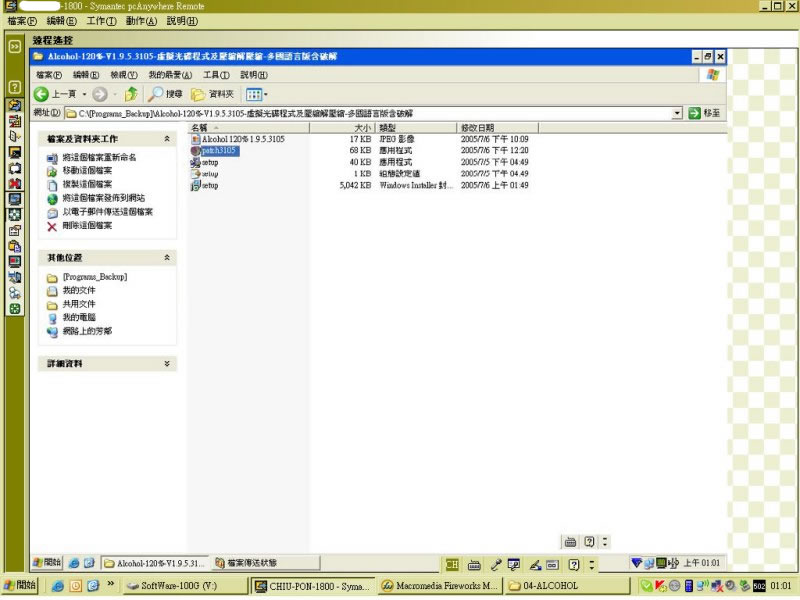Sort files by the 大小 column header
Screen dimensions: 800x600
tap(360, 128)
